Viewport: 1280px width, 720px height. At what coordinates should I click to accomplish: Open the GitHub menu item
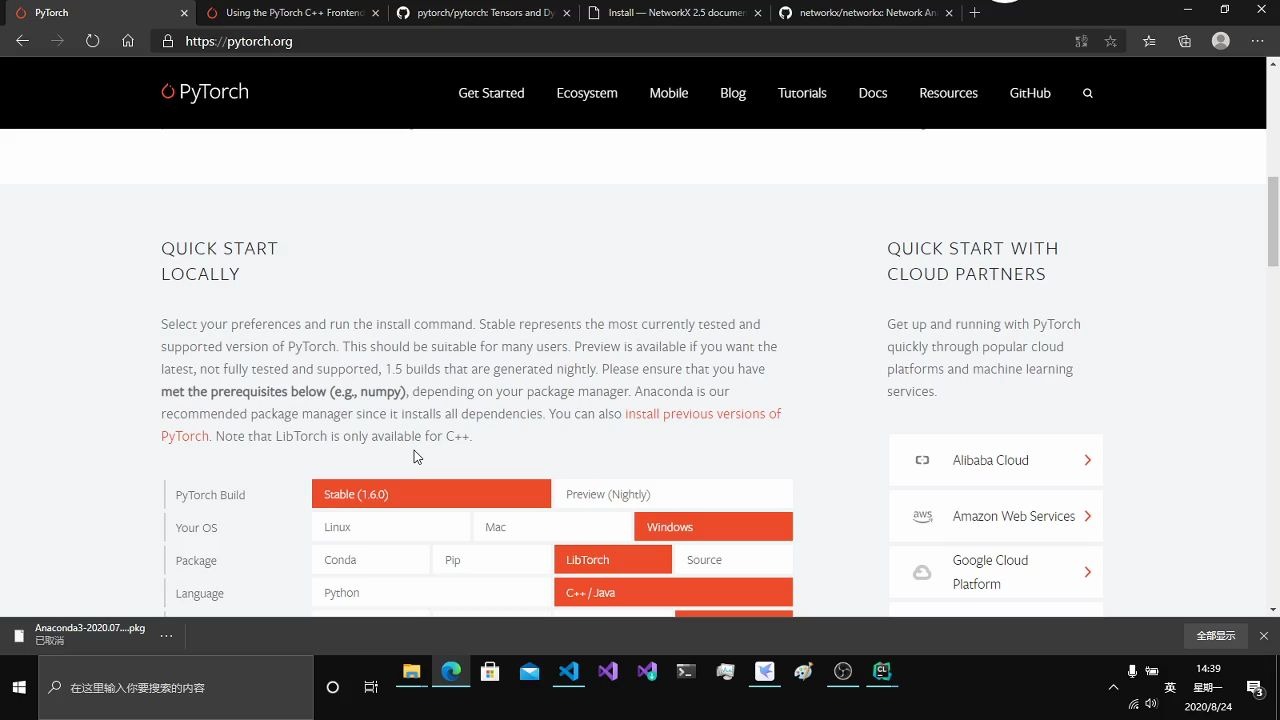pos(1030,93)
